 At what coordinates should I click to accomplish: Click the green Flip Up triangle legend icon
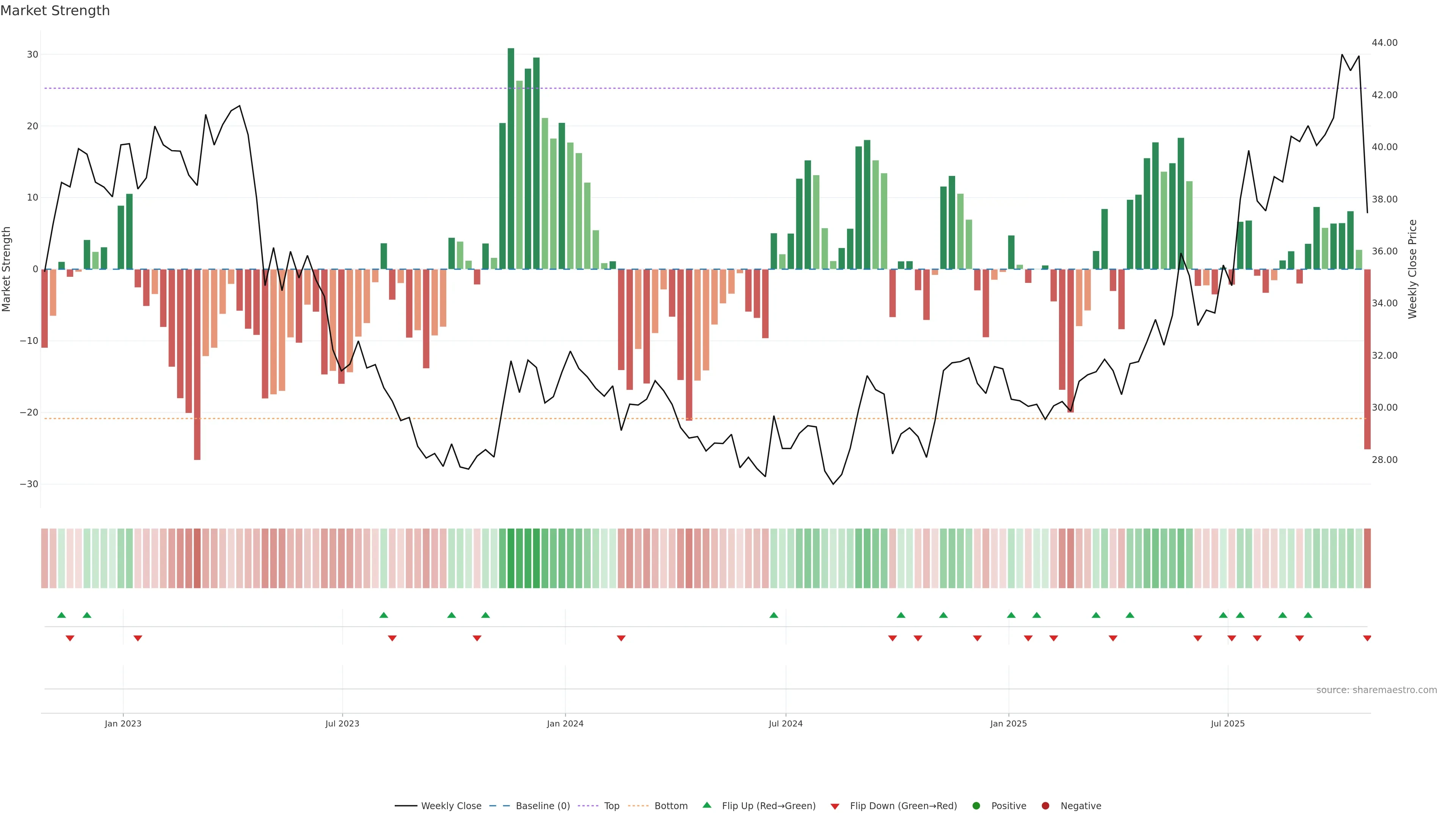(706, 805)
